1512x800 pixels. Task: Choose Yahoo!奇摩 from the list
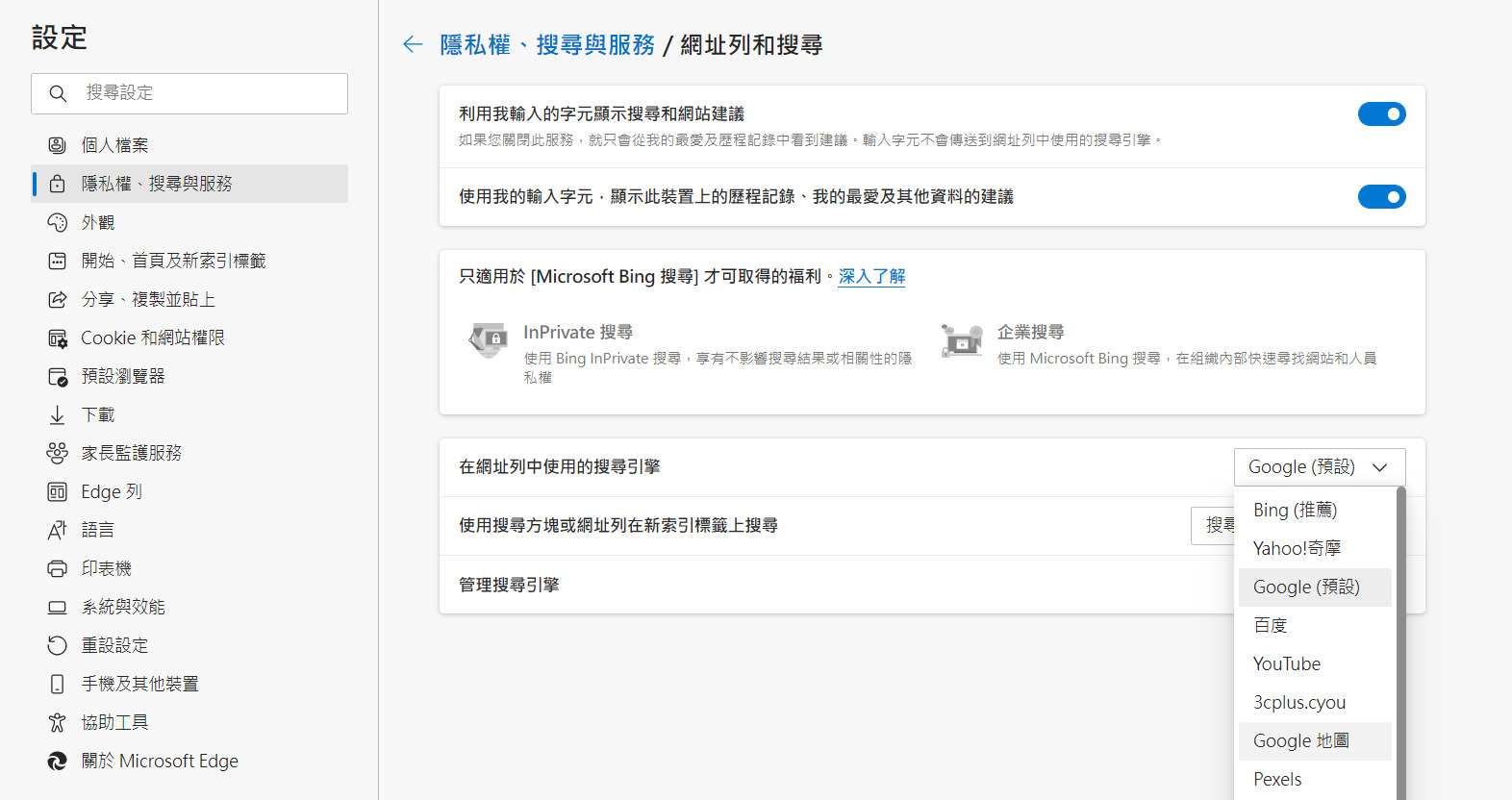click(x=1315, y=548)
